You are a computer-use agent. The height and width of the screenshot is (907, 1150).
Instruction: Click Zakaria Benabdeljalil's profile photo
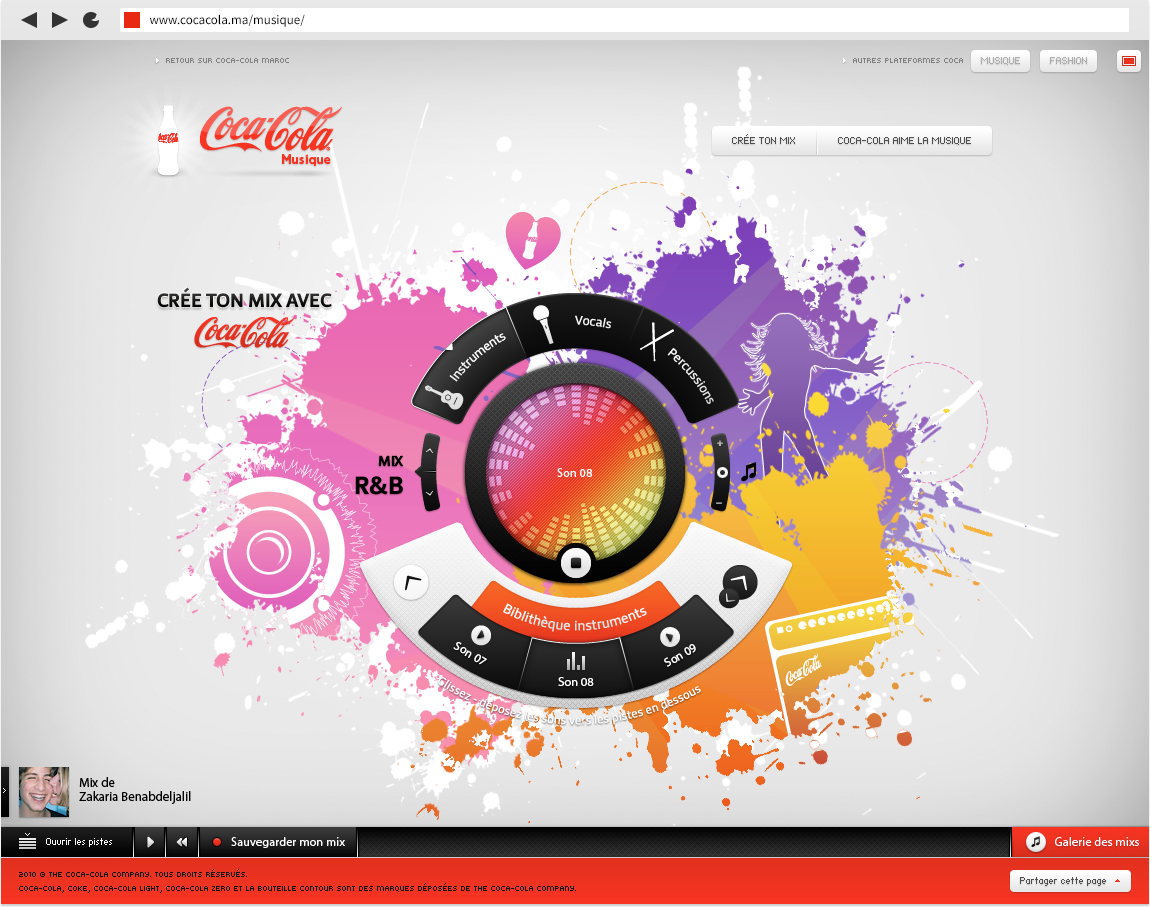point(43,792)
